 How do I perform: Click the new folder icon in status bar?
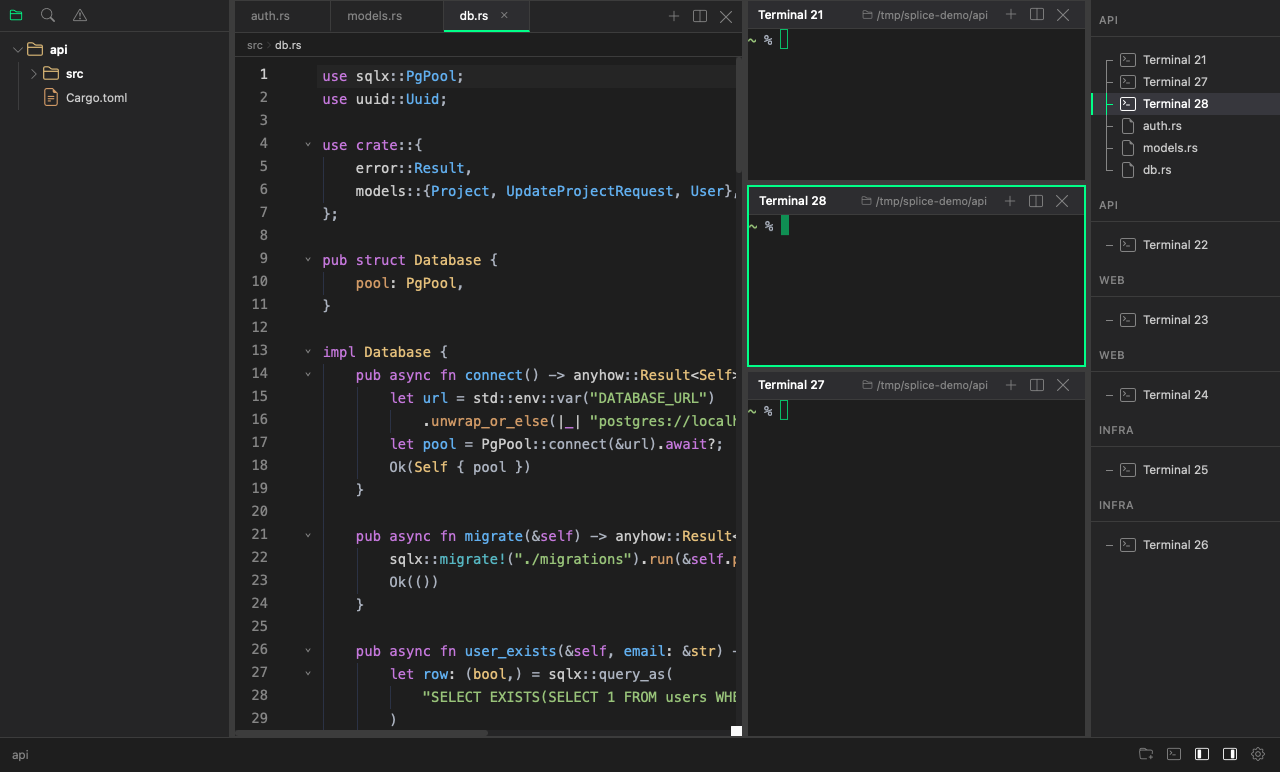1146,754
